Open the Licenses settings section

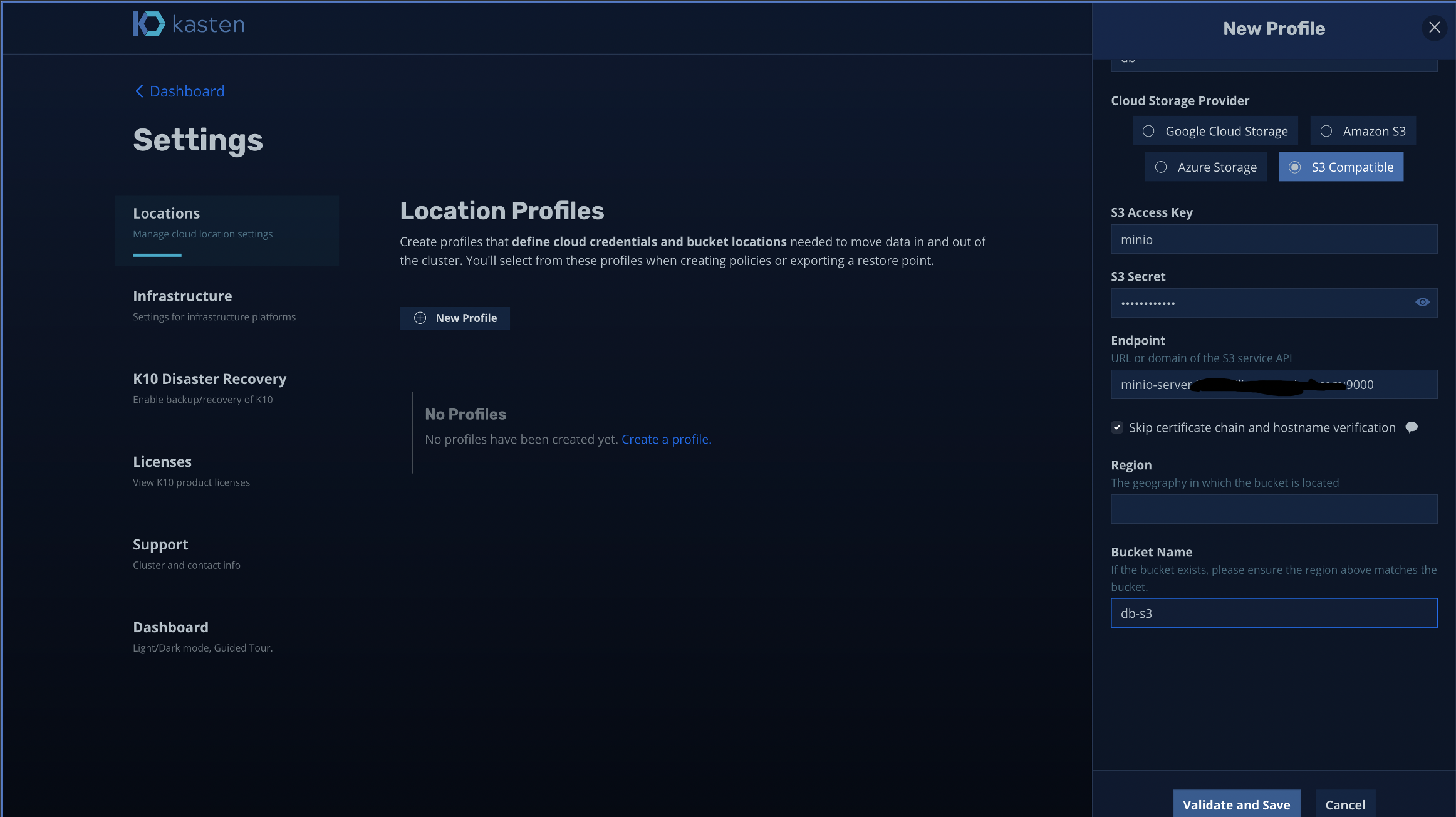click(162, 462)
